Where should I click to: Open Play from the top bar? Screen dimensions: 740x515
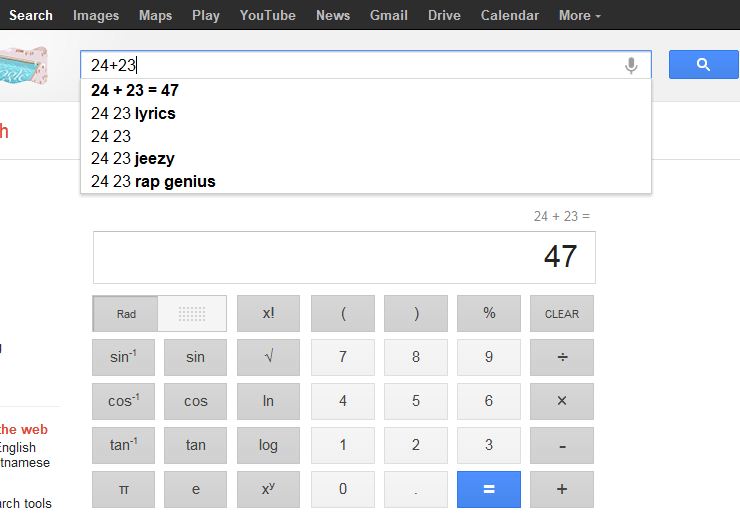click(x=206, y=15)
